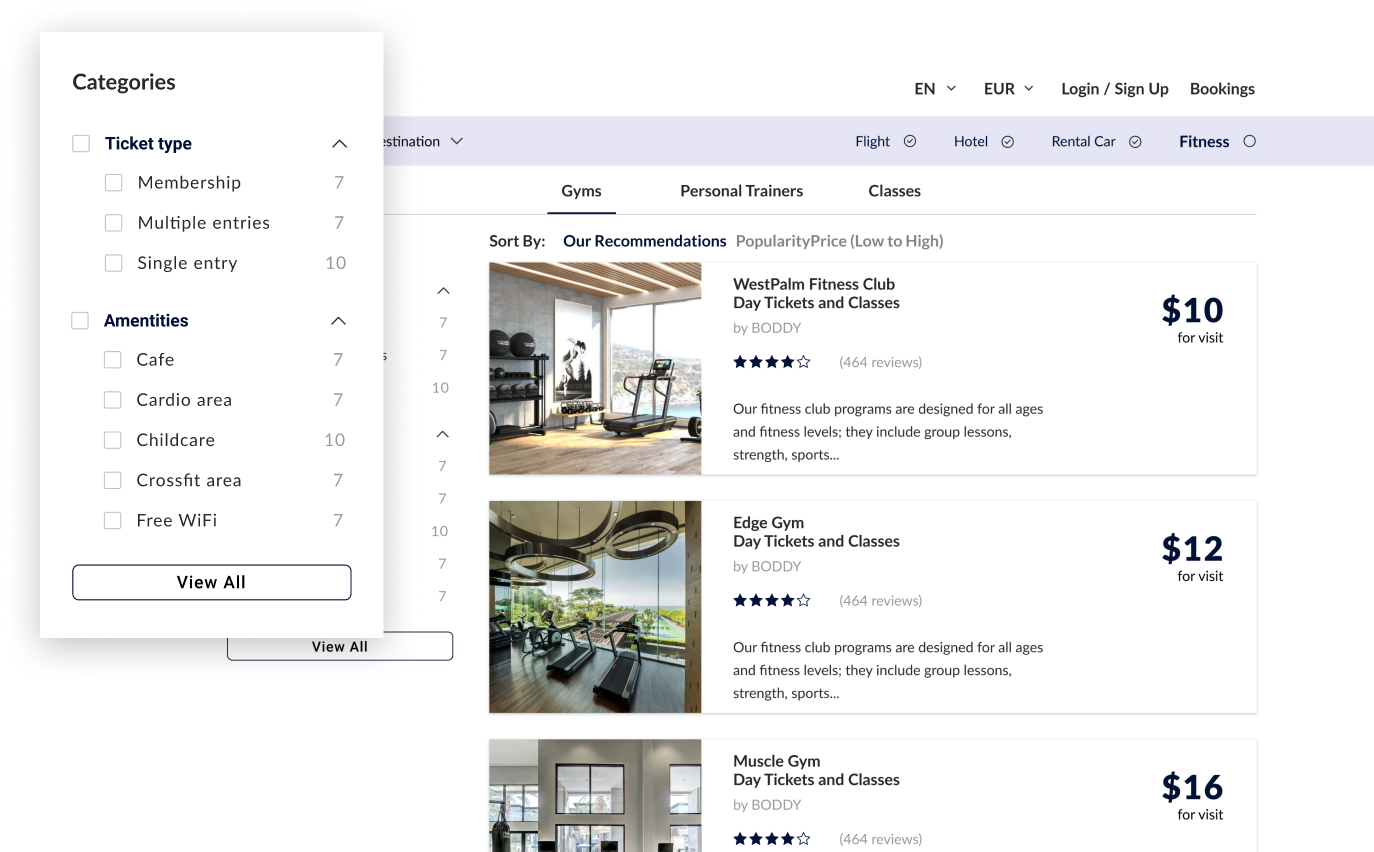Switch to the Gyms tab
Screen dimensions: 1374x852
tap(581, 191)
